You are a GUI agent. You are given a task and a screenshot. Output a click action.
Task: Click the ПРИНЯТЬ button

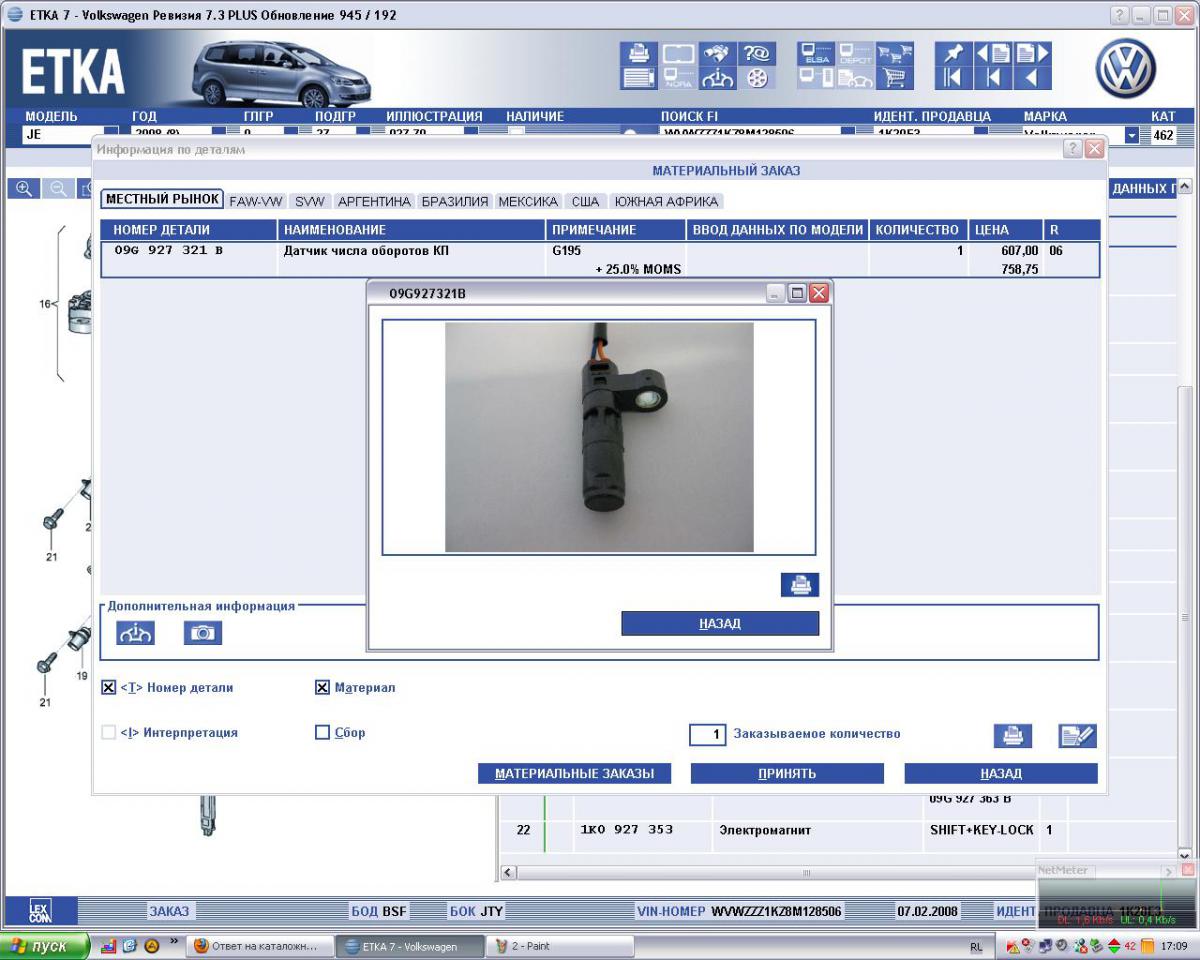click(x=787, y=773)
